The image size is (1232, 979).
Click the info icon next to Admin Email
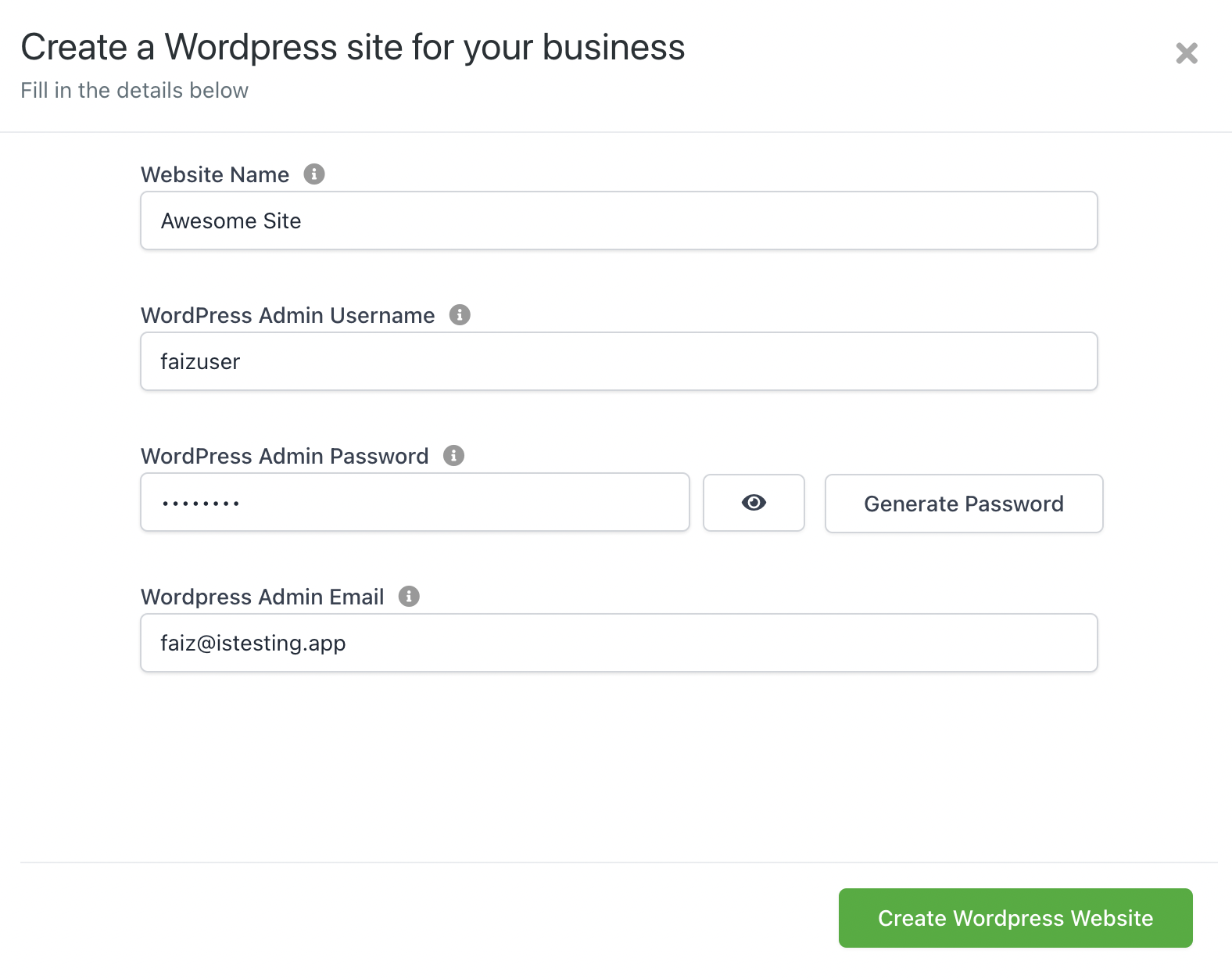409,596
